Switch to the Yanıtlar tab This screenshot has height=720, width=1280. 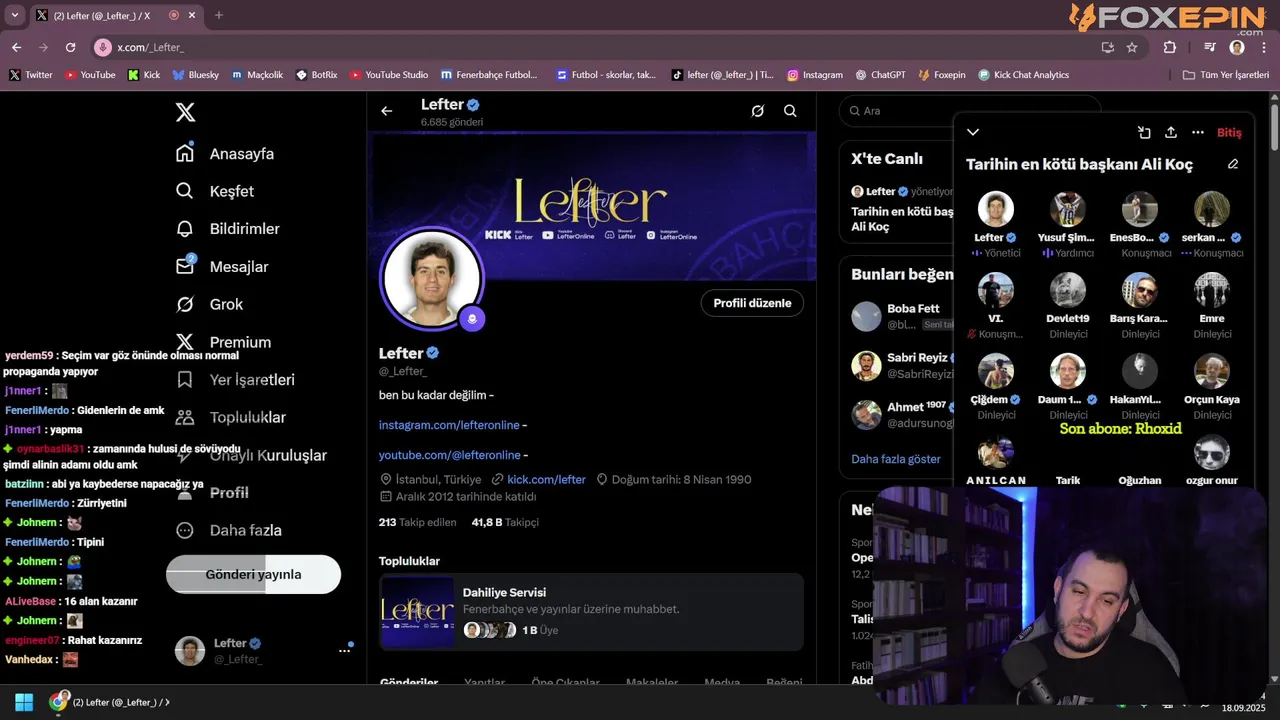tap(485, 683)
